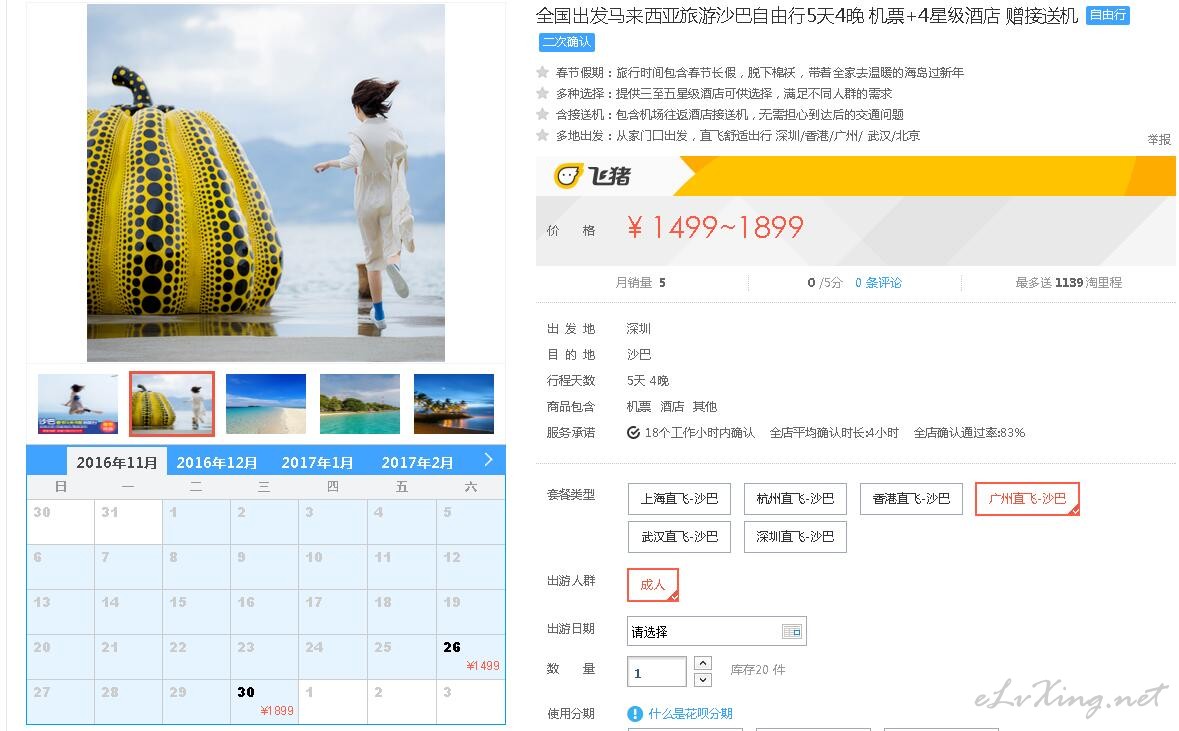Click the 举报 report link
1179x731 pixels.
1159,140
